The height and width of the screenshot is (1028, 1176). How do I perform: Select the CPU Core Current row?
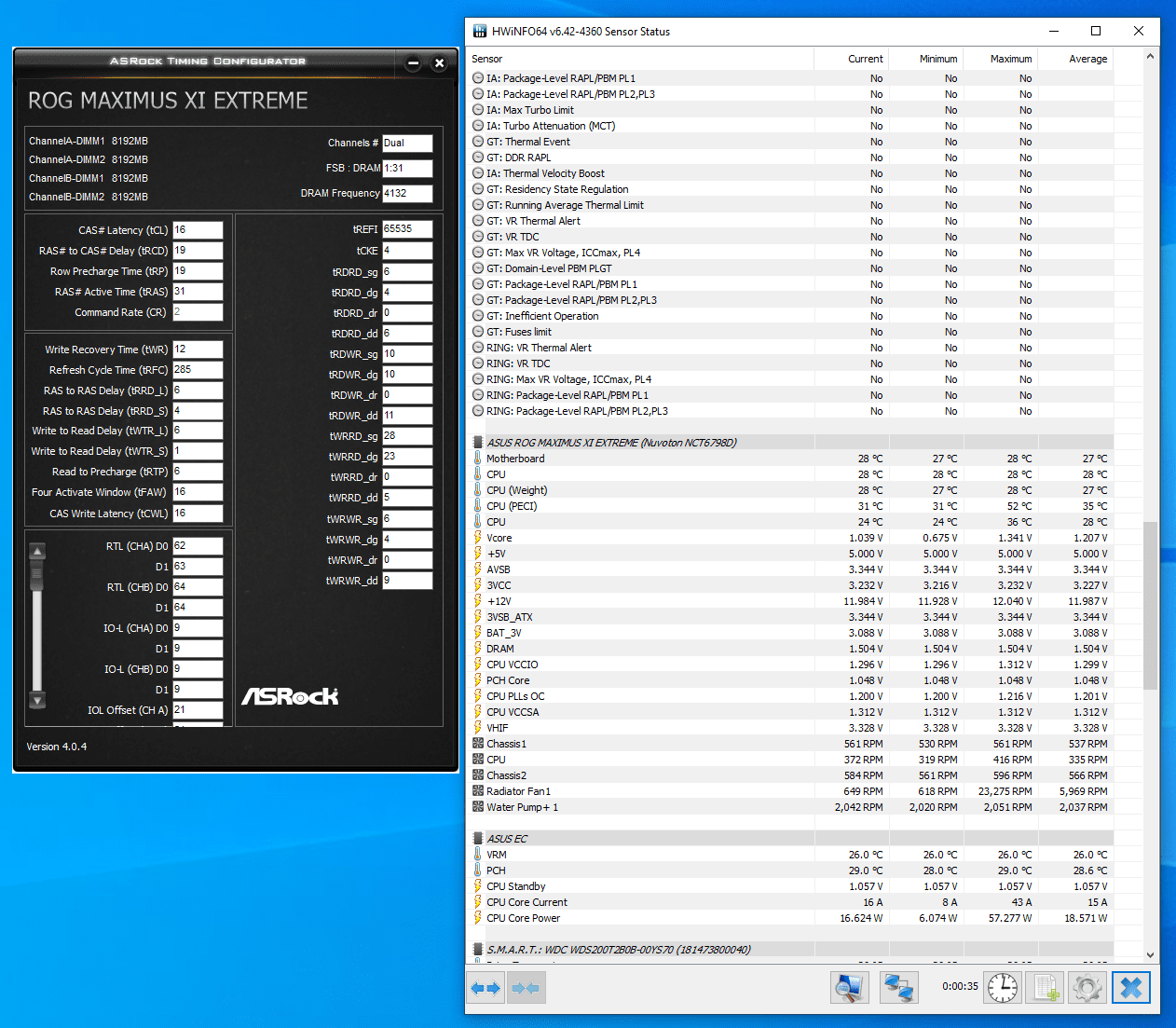click(x=792, y=902)
